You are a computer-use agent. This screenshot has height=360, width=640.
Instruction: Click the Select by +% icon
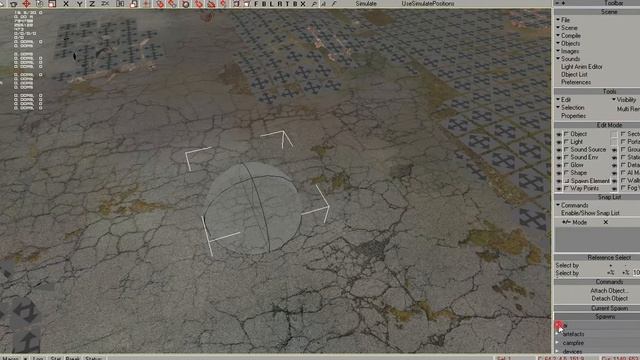pyautogui.click(x=611, y=273)
